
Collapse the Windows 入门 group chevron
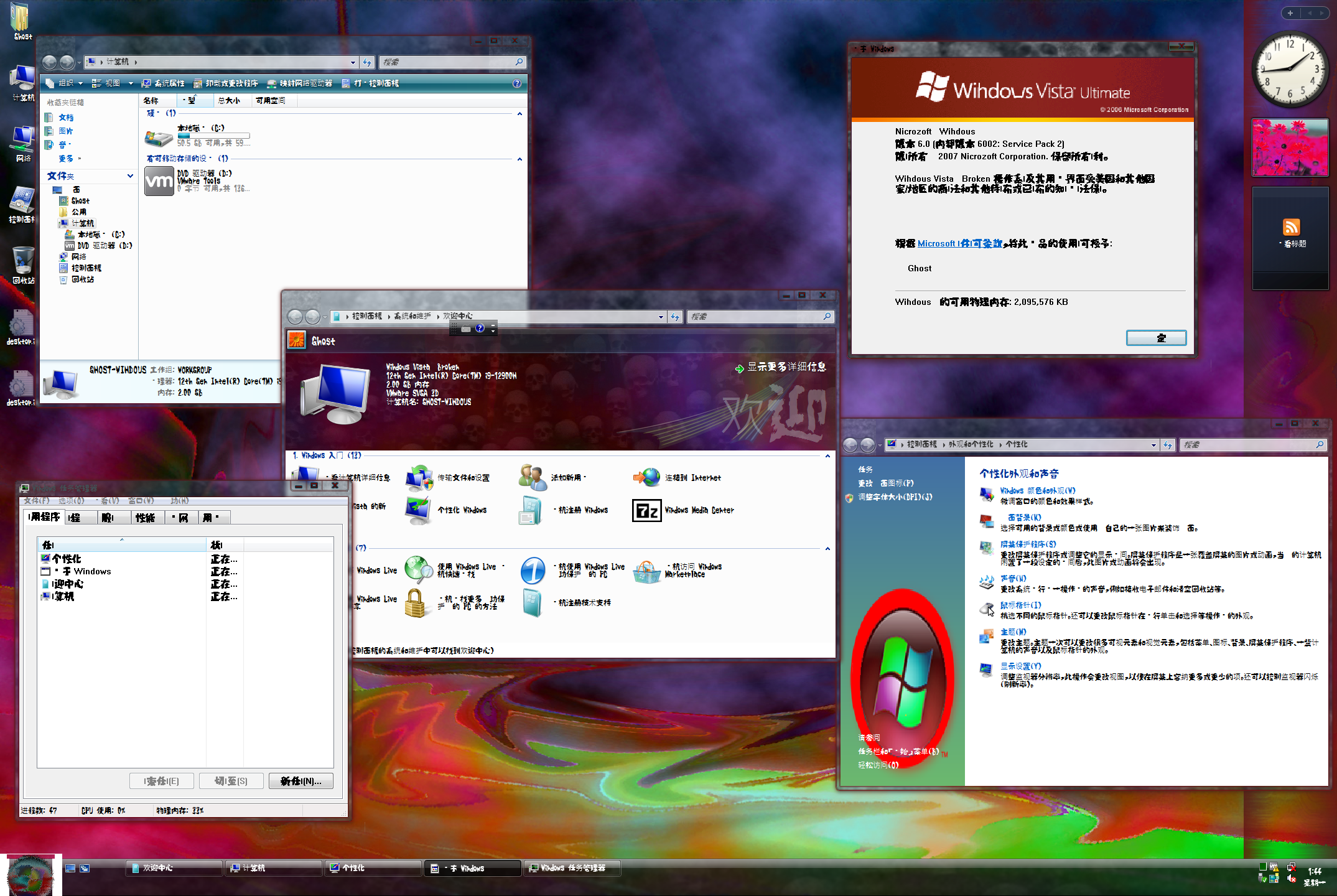[x=827, y=456]
